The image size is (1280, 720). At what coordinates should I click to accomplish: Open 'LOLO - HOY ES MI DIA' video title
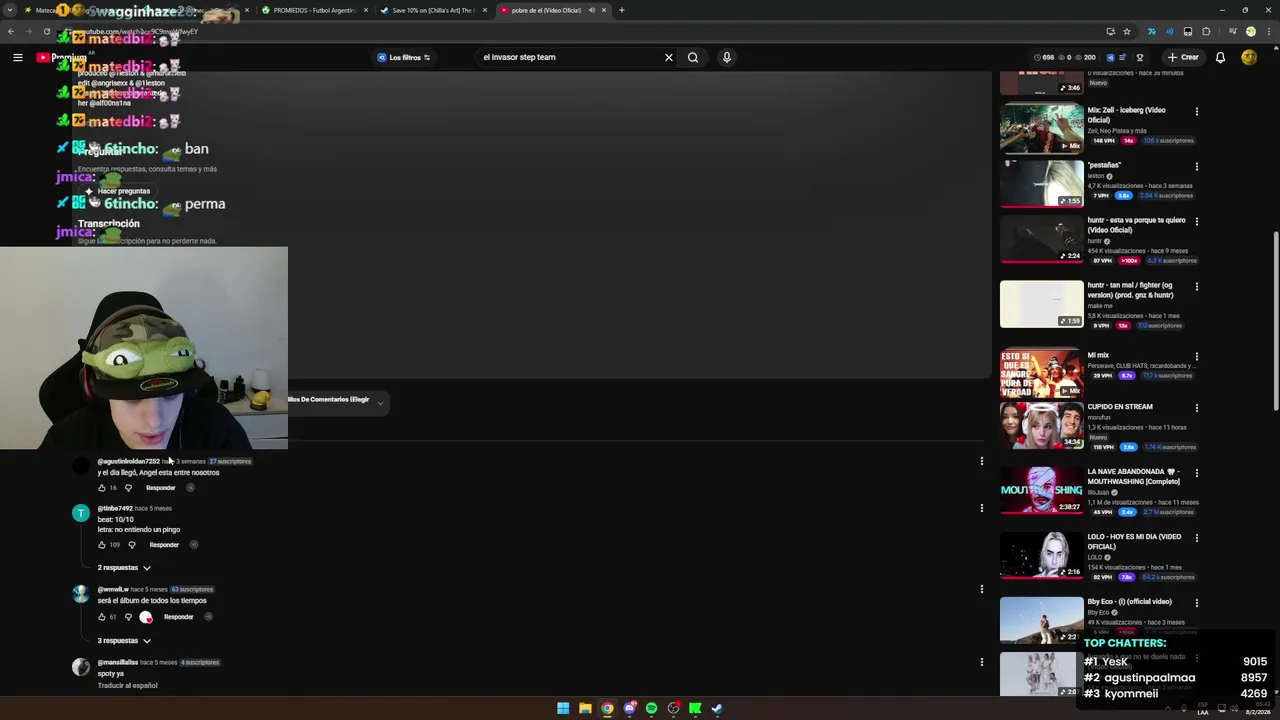tap(1134, 542)
